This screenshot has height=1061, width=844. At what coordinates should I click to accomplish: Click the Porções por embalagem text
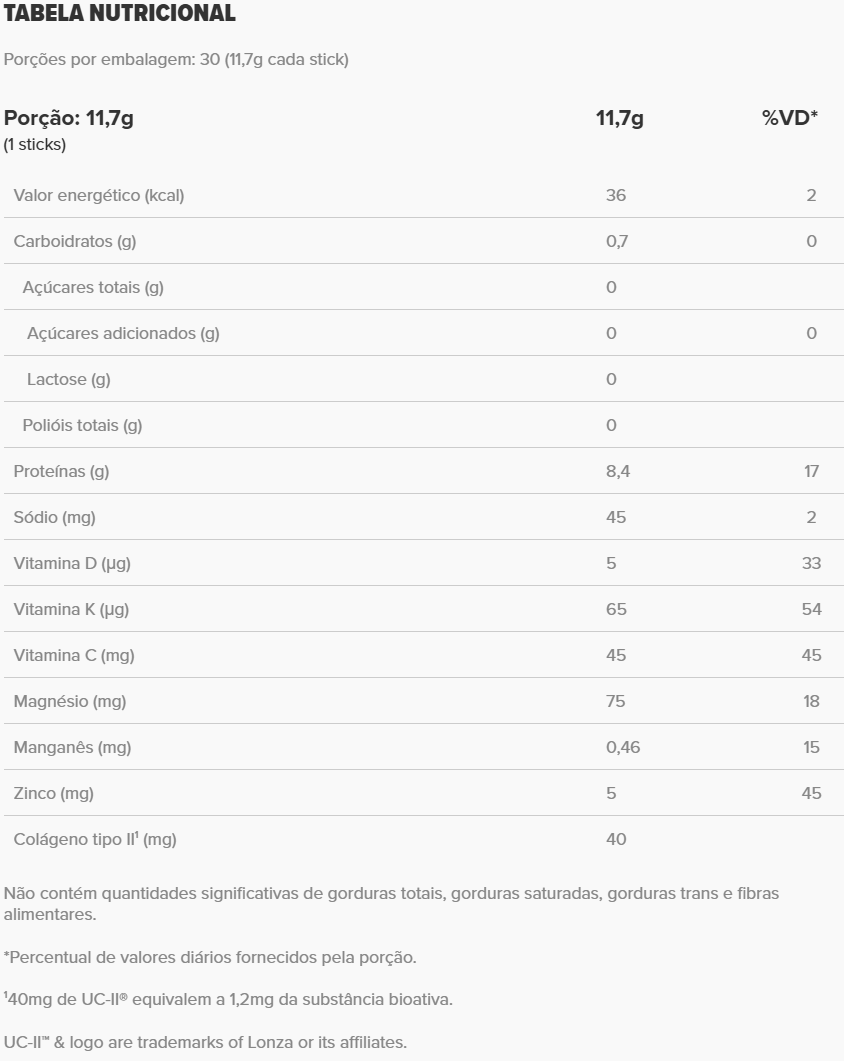tap(176, 60)
